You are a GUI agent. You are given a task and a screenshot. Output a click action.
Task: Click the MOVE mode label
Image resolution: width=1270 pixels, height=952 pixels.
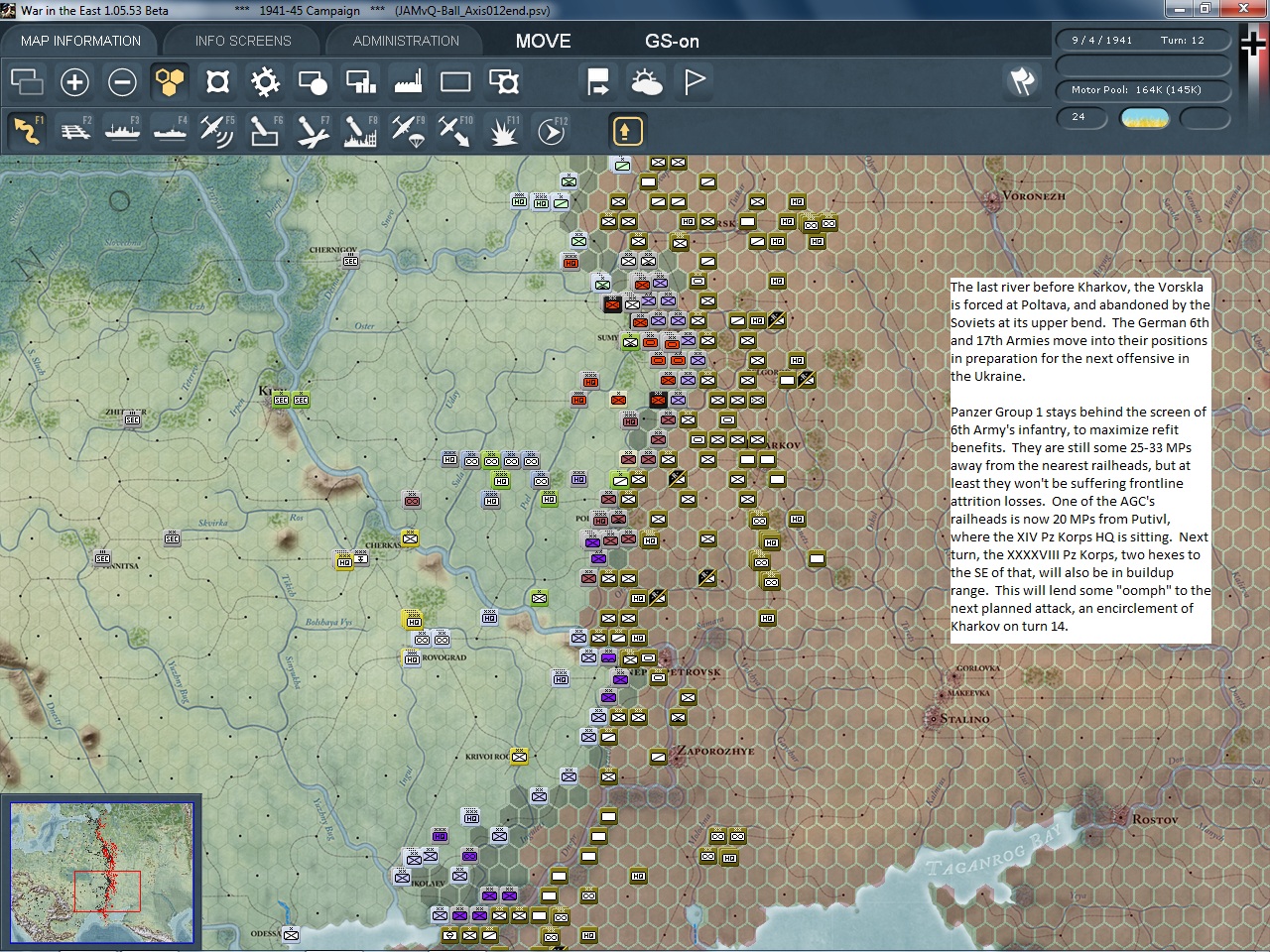(x=543, y=41)
